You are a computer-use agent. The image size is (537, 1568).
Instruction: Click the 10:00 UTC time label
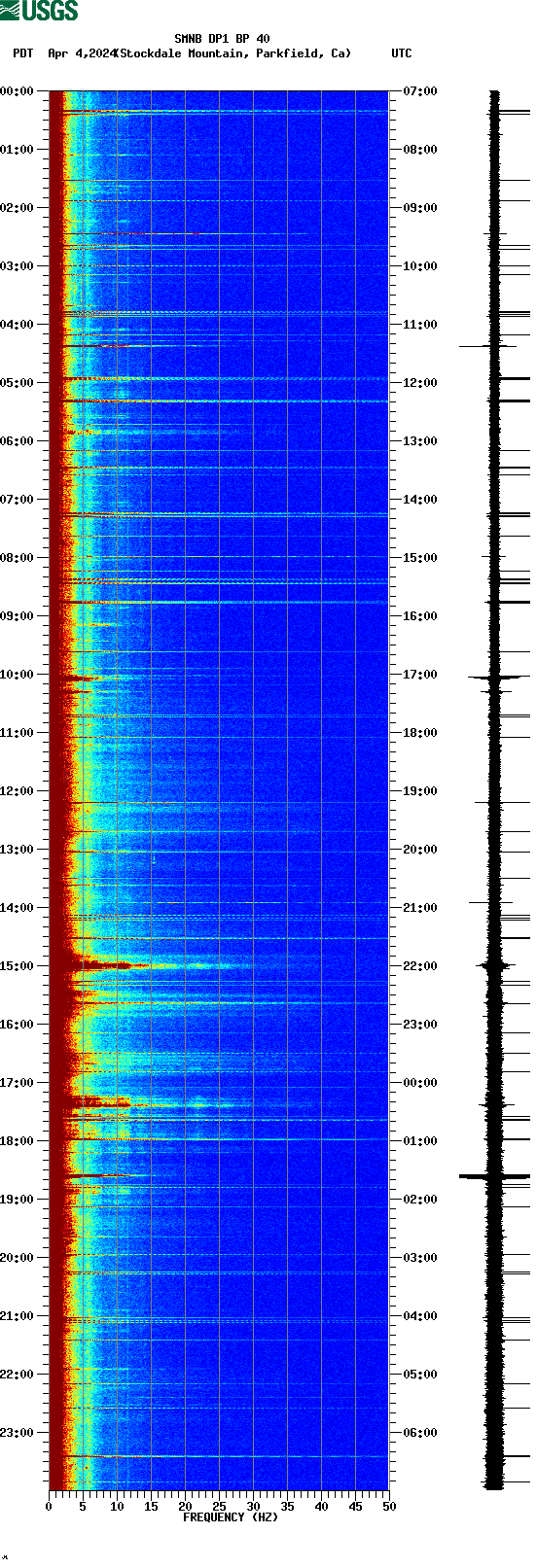pos(420,266)
